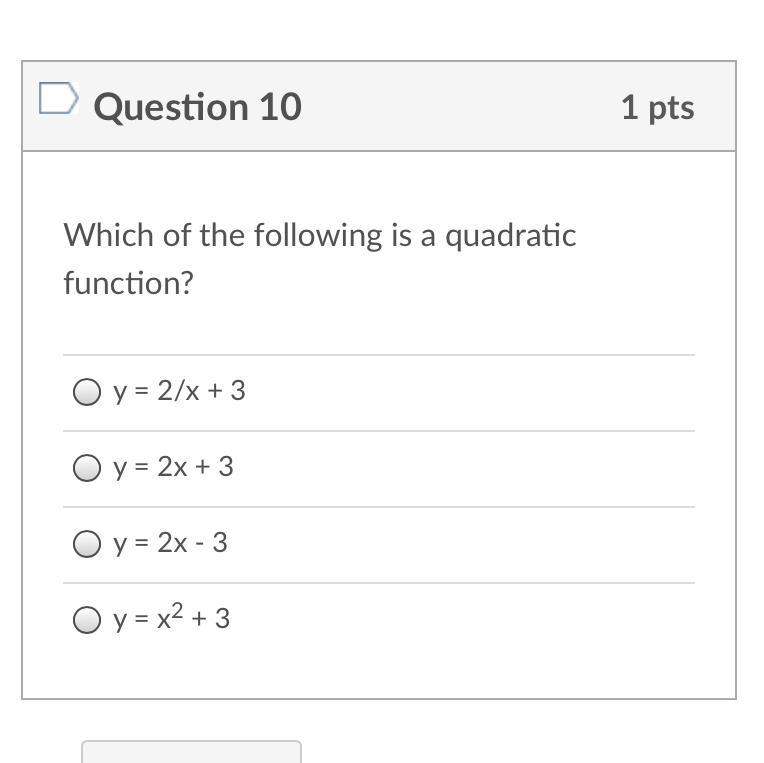Click the answer label 'y = x² + 3'

pyautogui.click(x=171, y=619)
